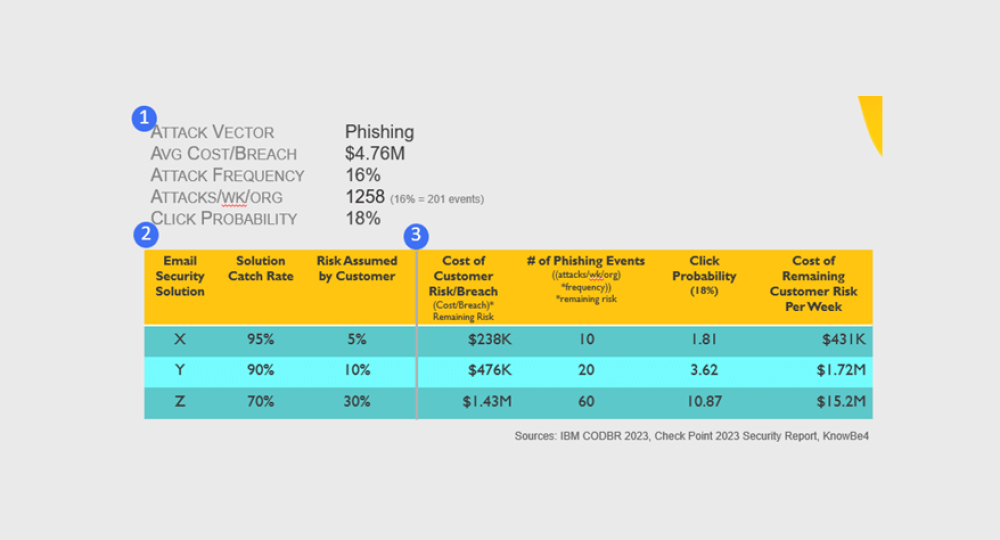Click the 1258 attacks per week value
The image size is (1000, 540).
[365, 197]
